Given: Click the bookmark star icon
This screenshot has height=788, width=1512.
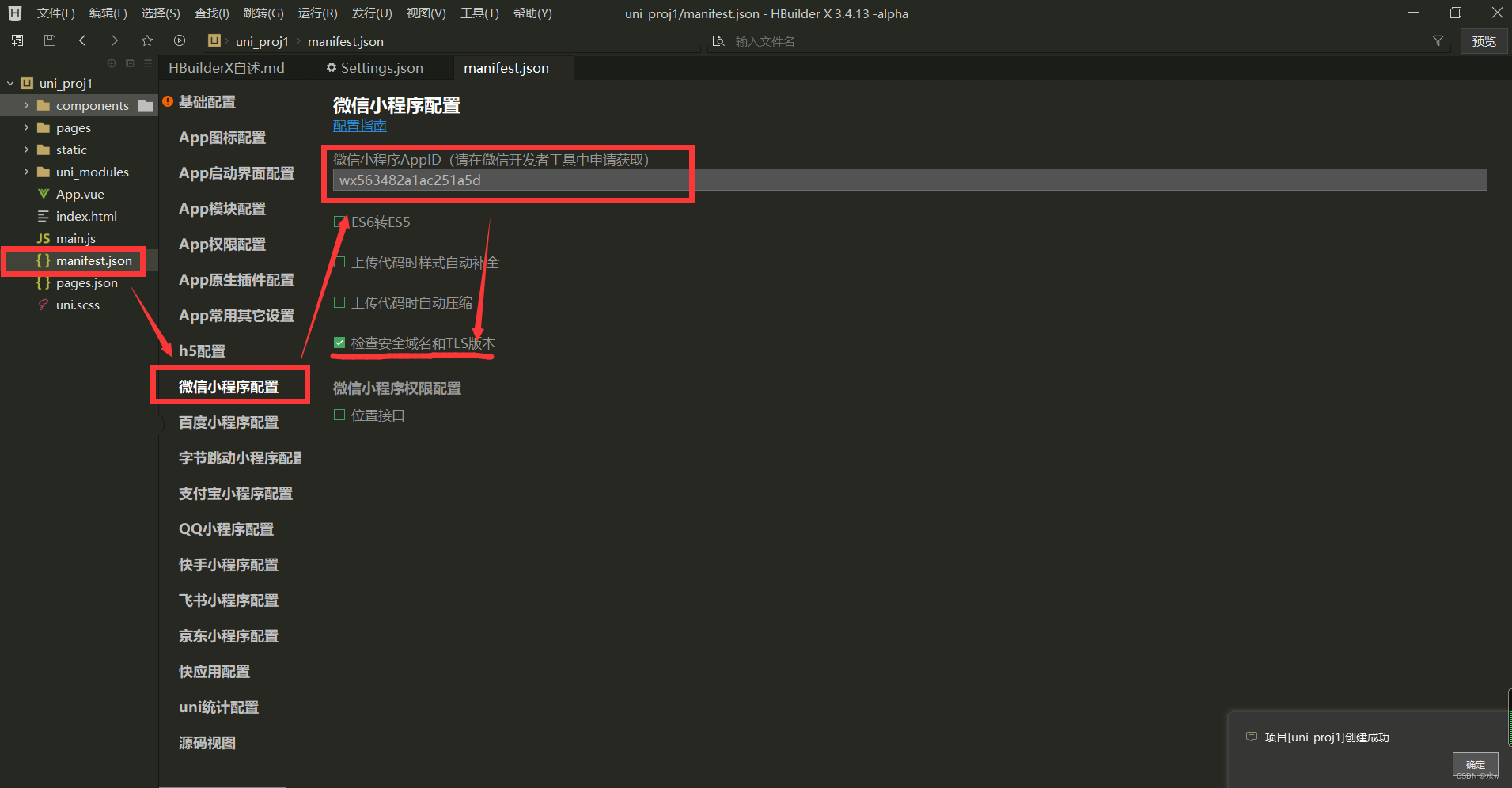Looking at the screenshot, I should 147,40.
